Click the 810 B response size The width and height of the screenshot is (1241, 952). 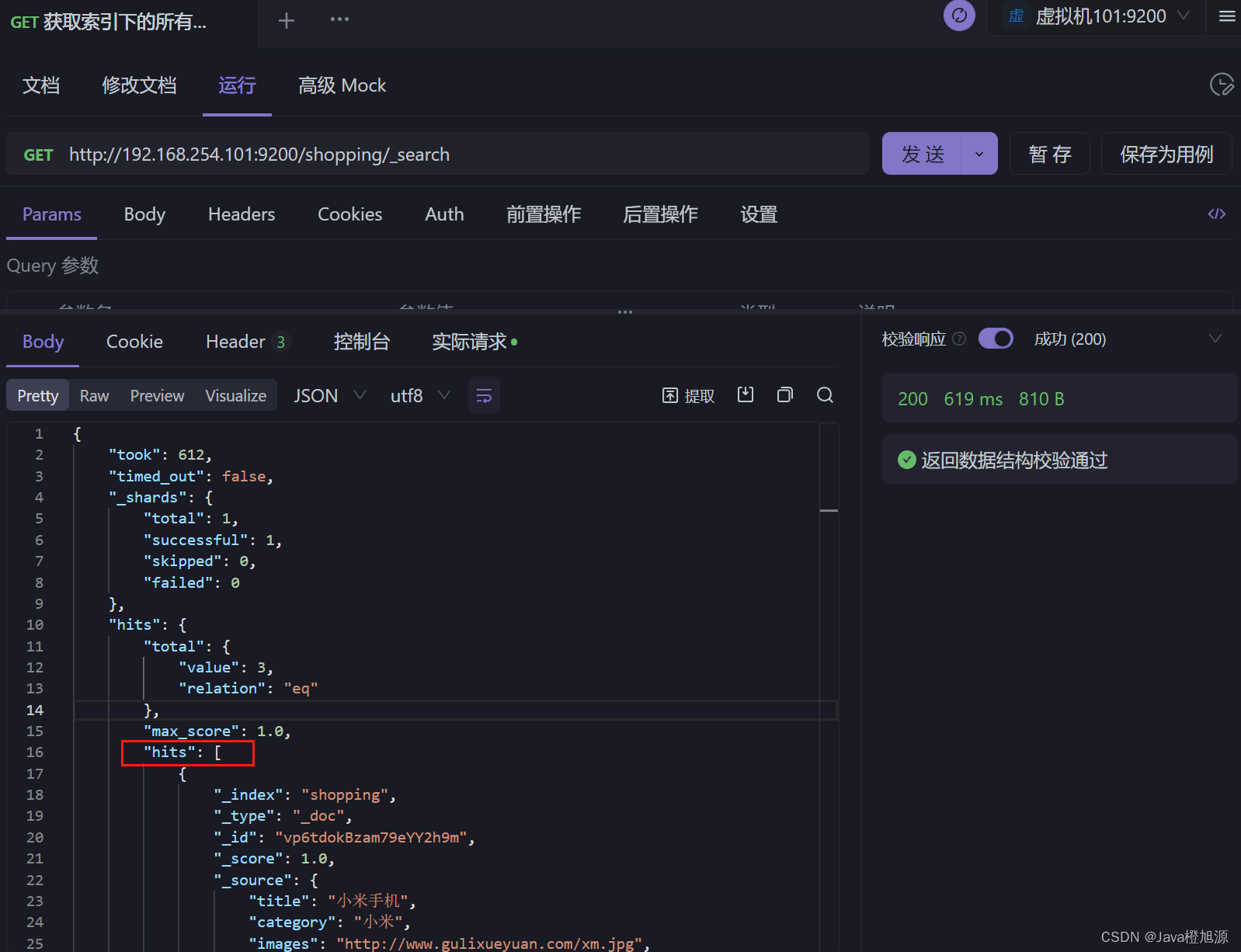[x=1041, y=398]
